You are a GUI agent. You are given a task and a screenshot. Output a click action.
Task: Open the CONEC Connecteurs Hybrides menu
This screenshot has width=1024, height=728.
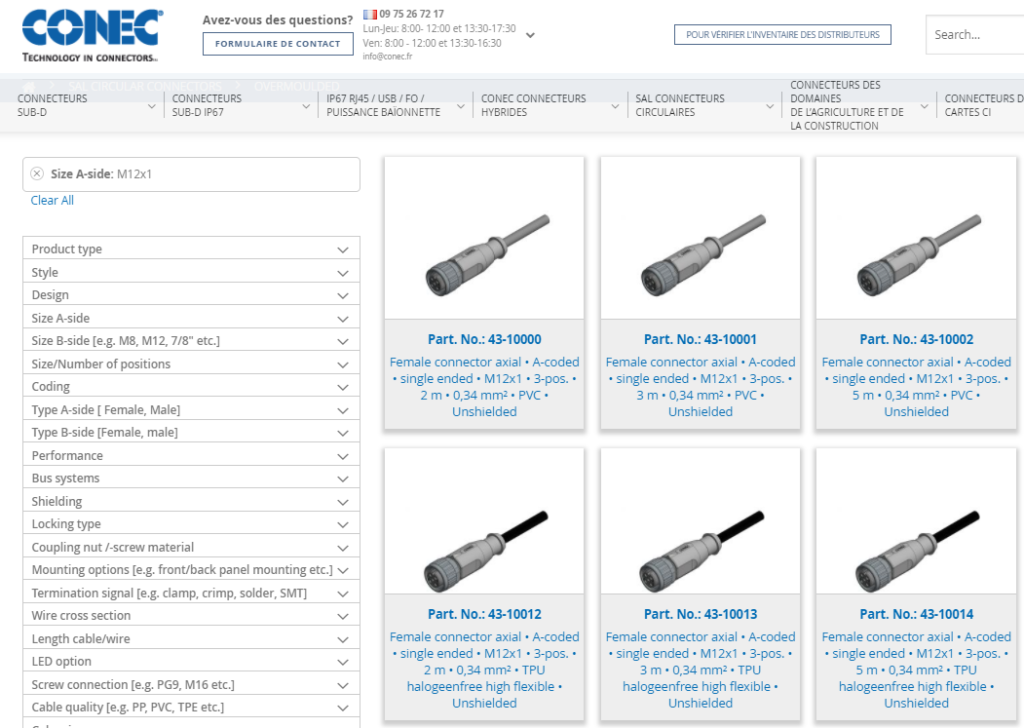tap(549, 105)
